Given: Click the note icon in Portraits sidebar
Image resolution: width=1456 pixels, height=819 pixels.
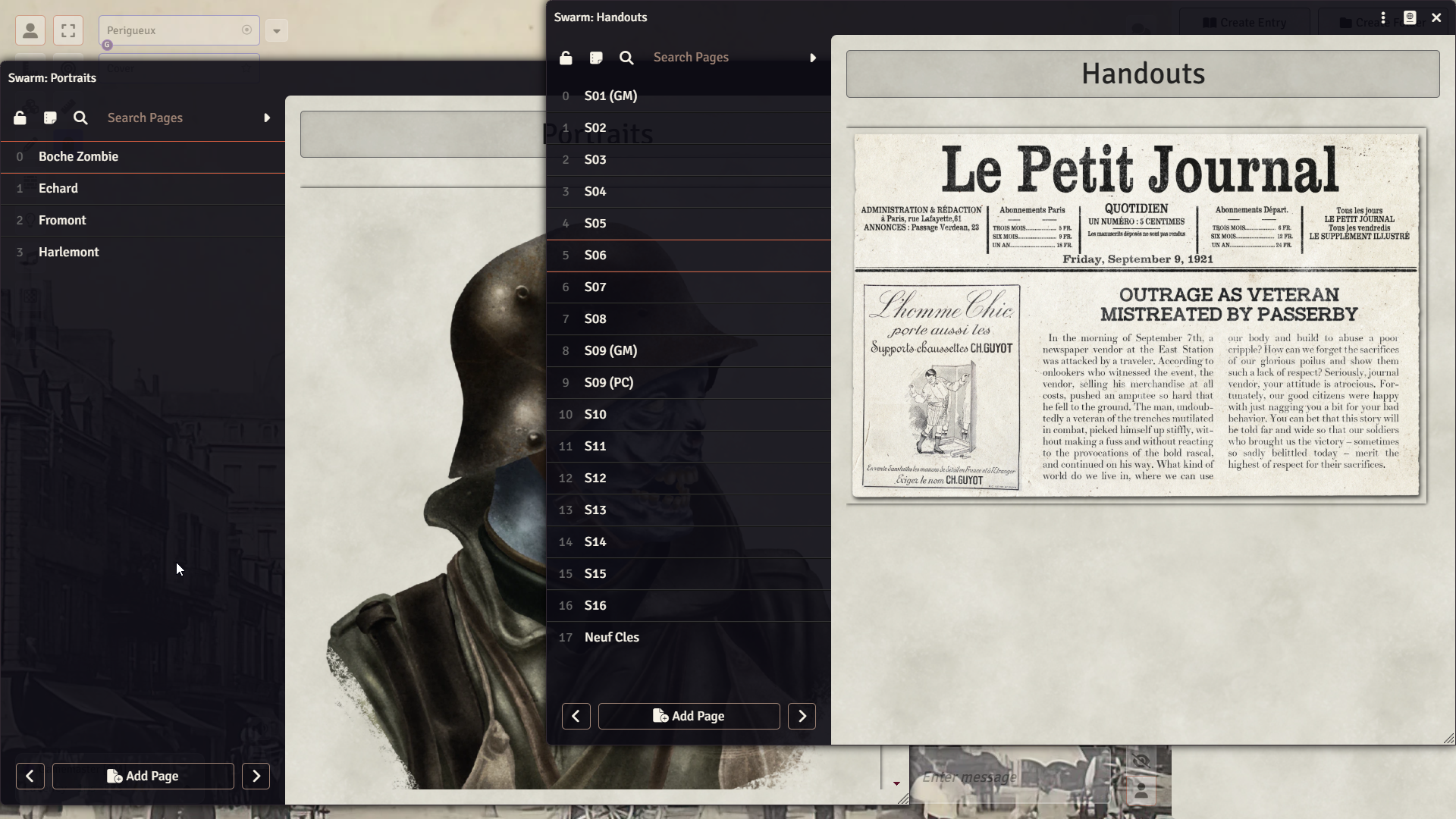Looking at the screenshot, I should 50,118.
